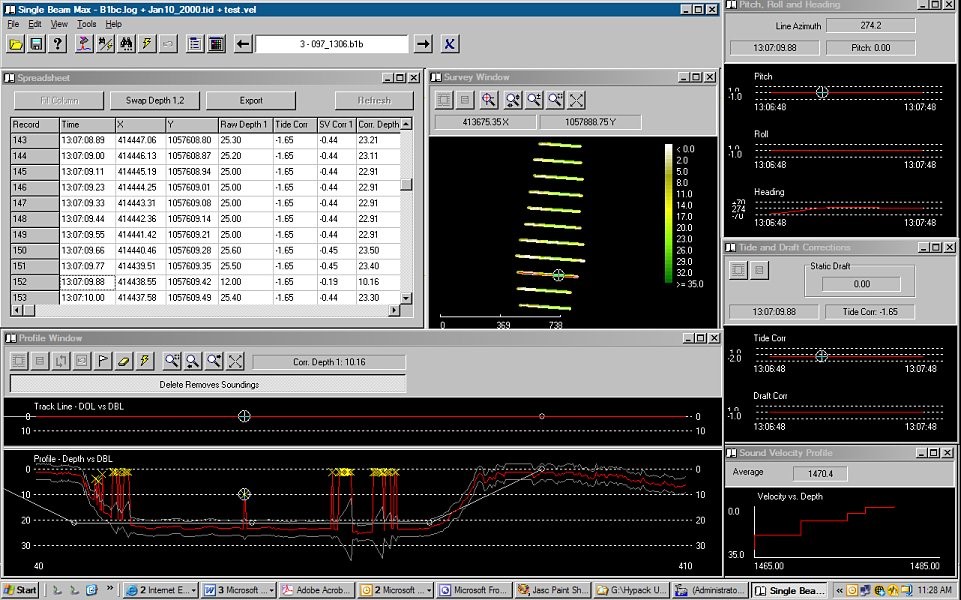Click the swap-with-lightning icon beside binoculars
The image size is (961, 600).
coord(105,44)
